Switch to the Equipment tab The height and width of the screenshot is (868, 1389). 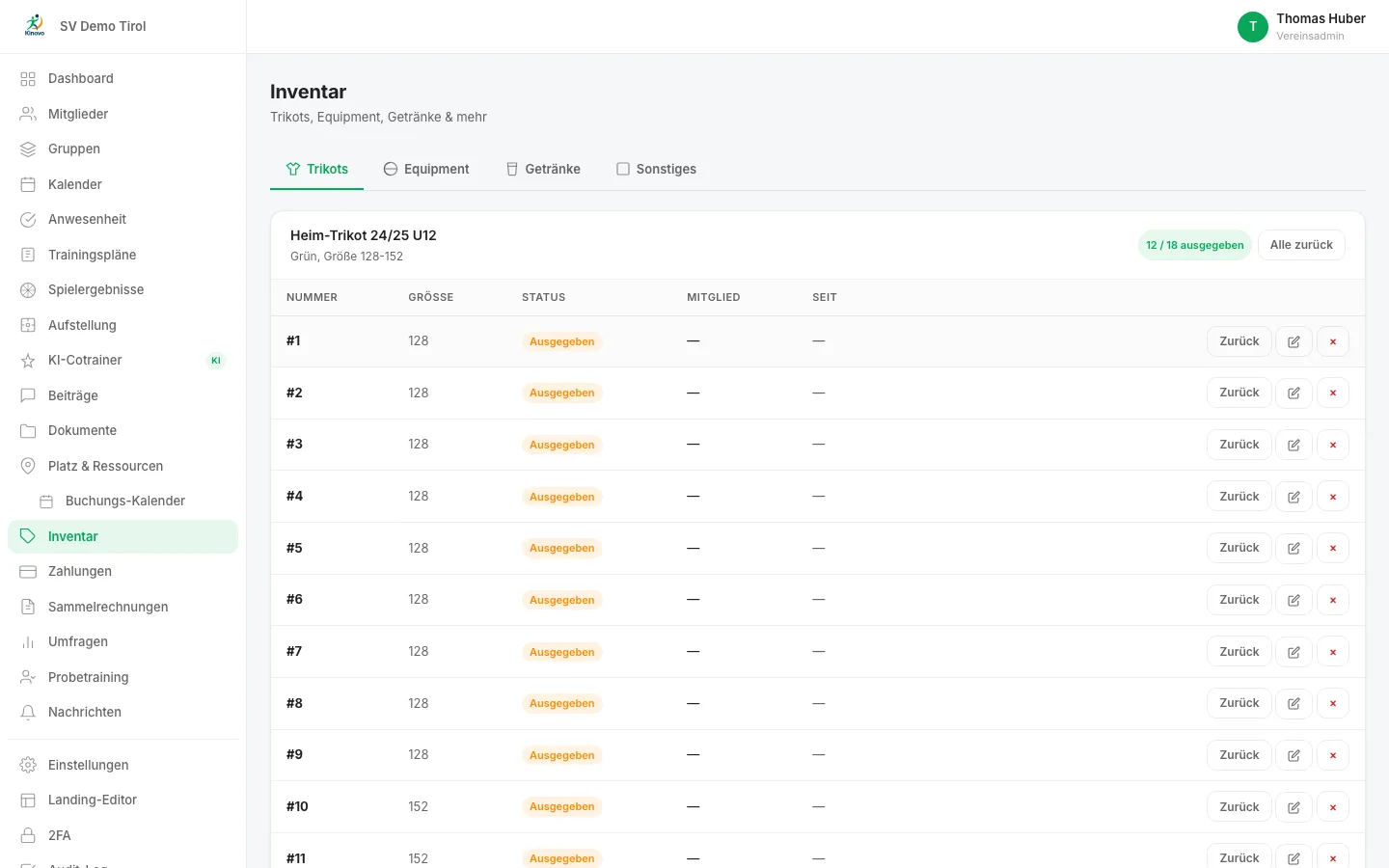point(426,169)
